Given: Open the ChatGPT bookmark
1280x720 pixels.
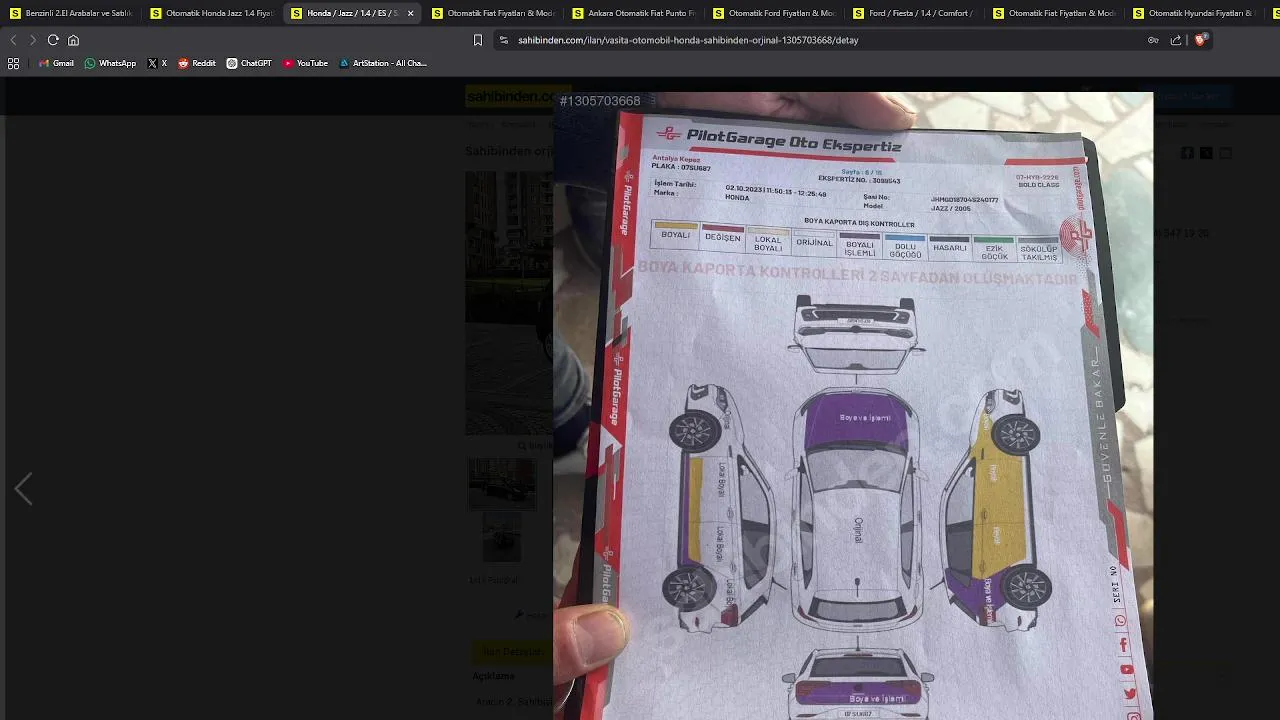Looking at the screenshot, I should pyautogui.click(x=249, y=63).
